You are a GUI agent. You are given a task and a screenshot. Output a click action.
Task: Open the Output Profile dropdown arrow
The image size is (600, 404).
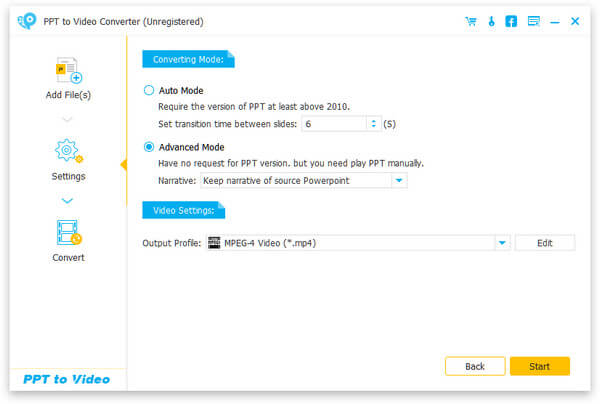pos(501,243)
